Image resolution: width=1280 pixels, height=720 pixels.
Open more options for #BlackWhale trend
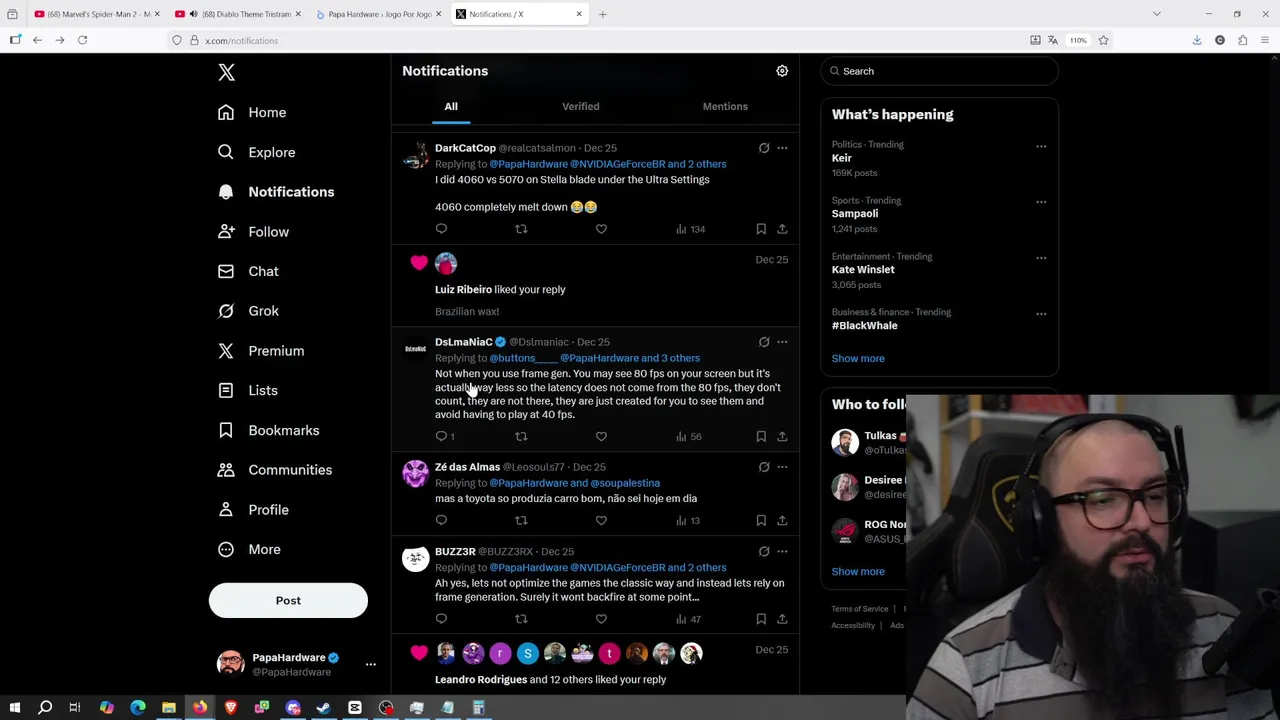[x=1041, y=314]
